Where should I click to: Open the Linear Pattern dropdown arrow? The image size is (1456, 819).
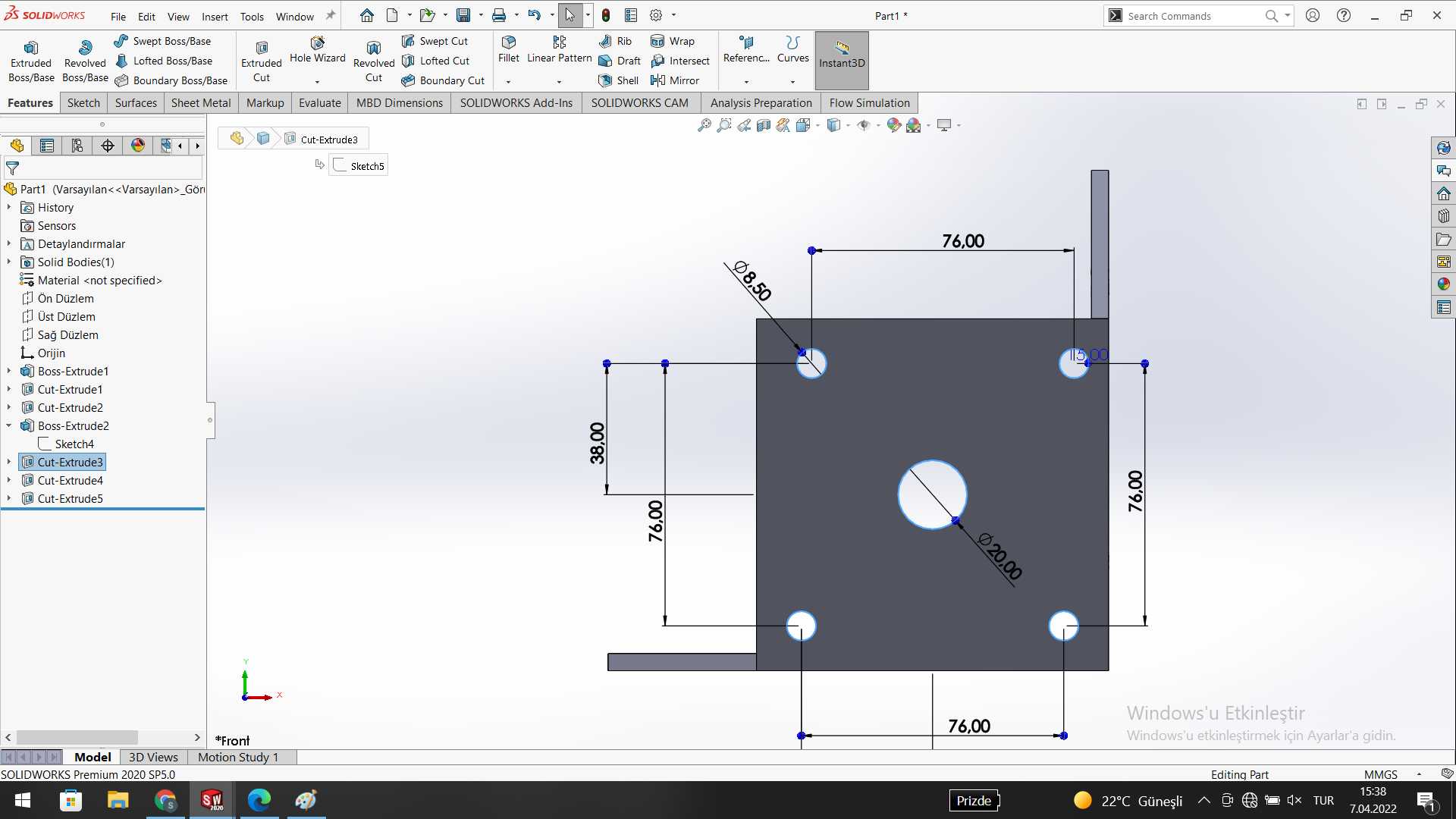tap(559, 81)
